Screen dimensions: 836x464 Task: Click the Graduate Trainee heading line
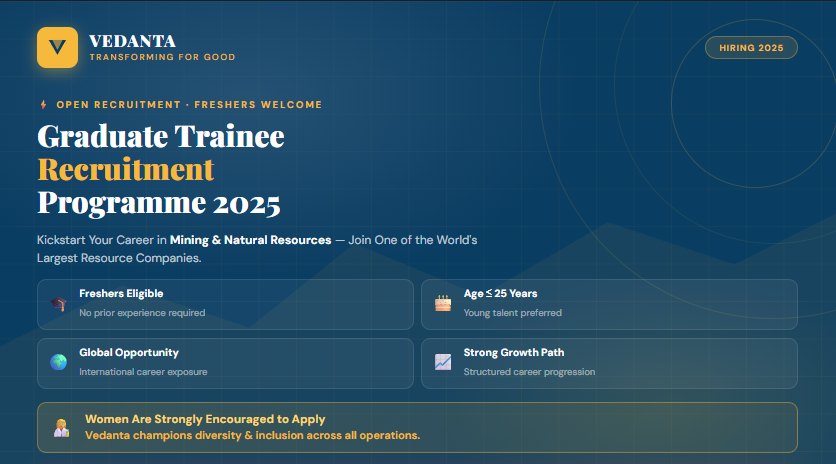[x=161, y=136]
